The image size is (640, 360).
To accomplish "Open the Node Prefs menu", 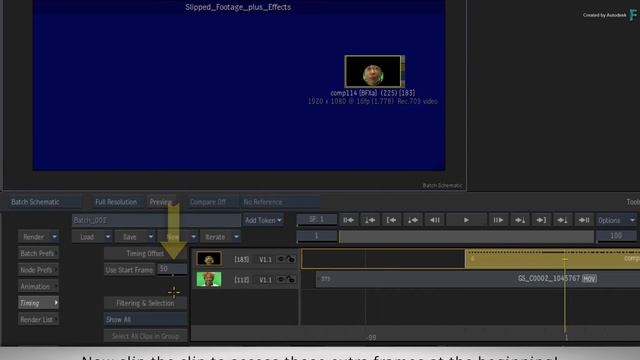I will point(38,270).
